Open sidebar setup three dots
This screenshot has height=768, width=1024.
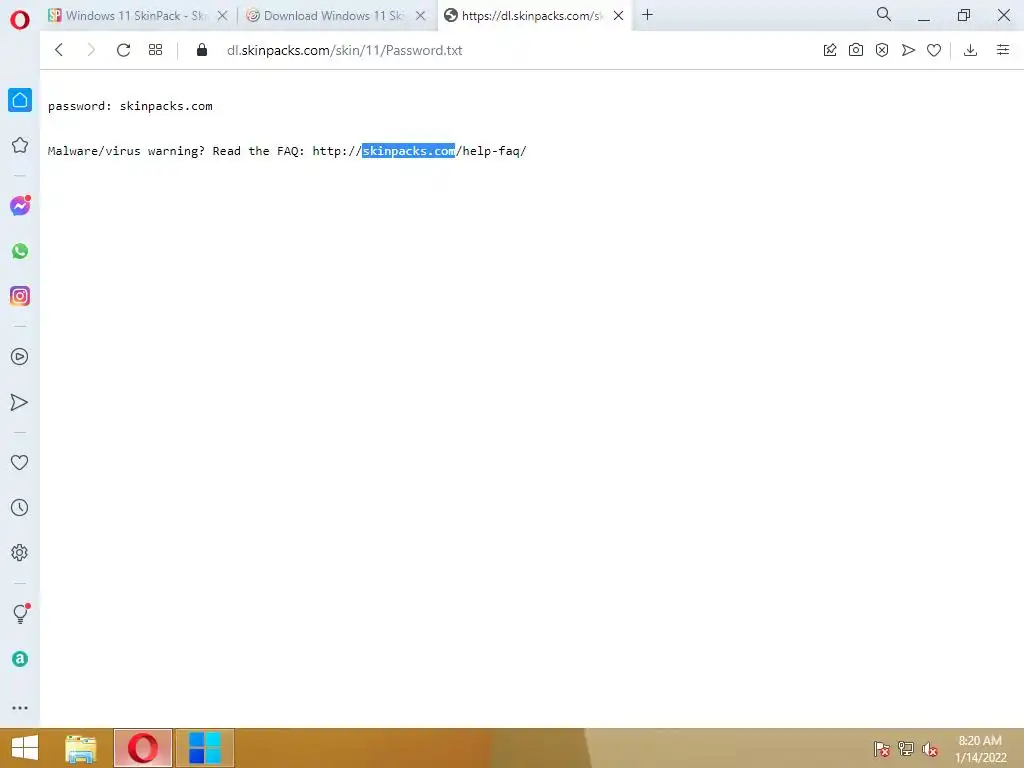point(20,708)
